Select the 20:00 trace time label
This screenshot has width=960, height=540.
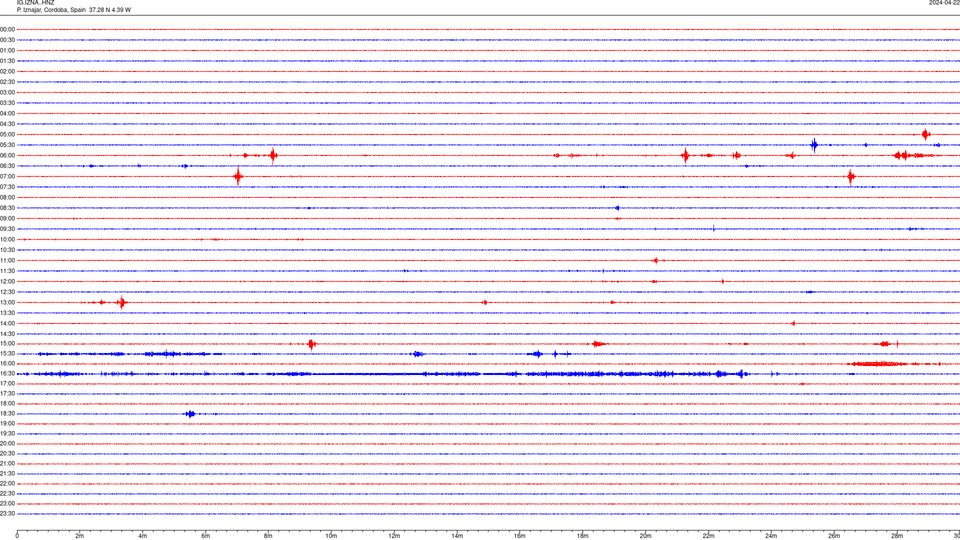click(7, 444)
